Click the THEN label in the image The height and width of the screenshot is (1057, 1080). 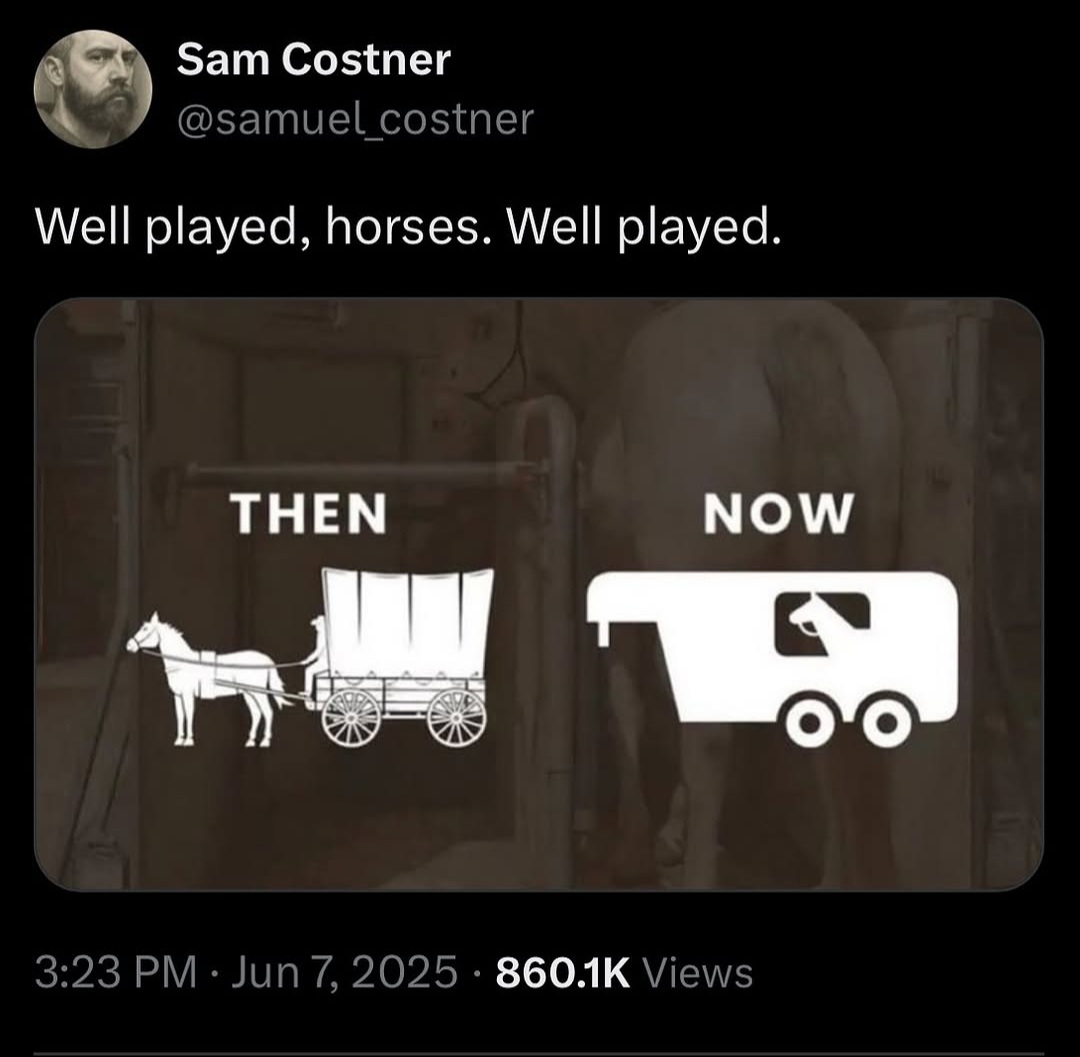point(309,515)
